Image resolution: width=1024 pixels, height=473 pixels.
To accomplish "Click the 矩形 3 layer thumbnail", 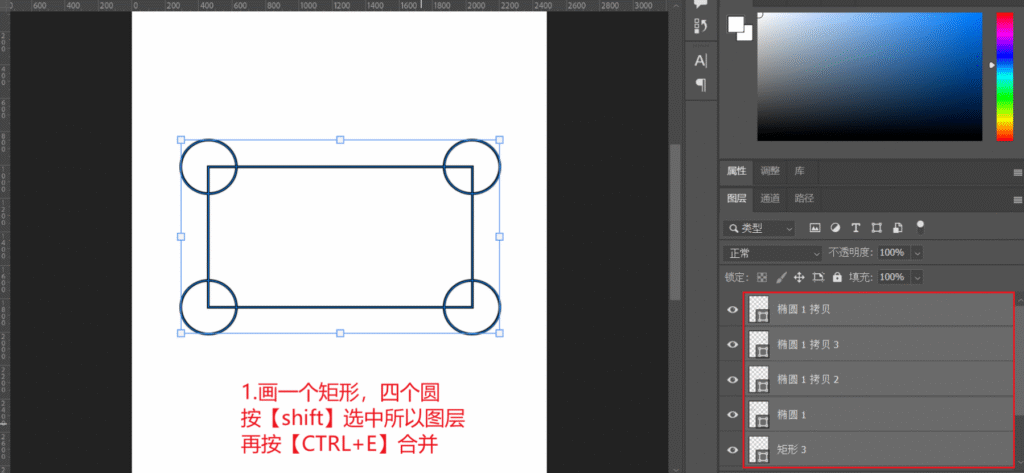I will tap(759, 449).
